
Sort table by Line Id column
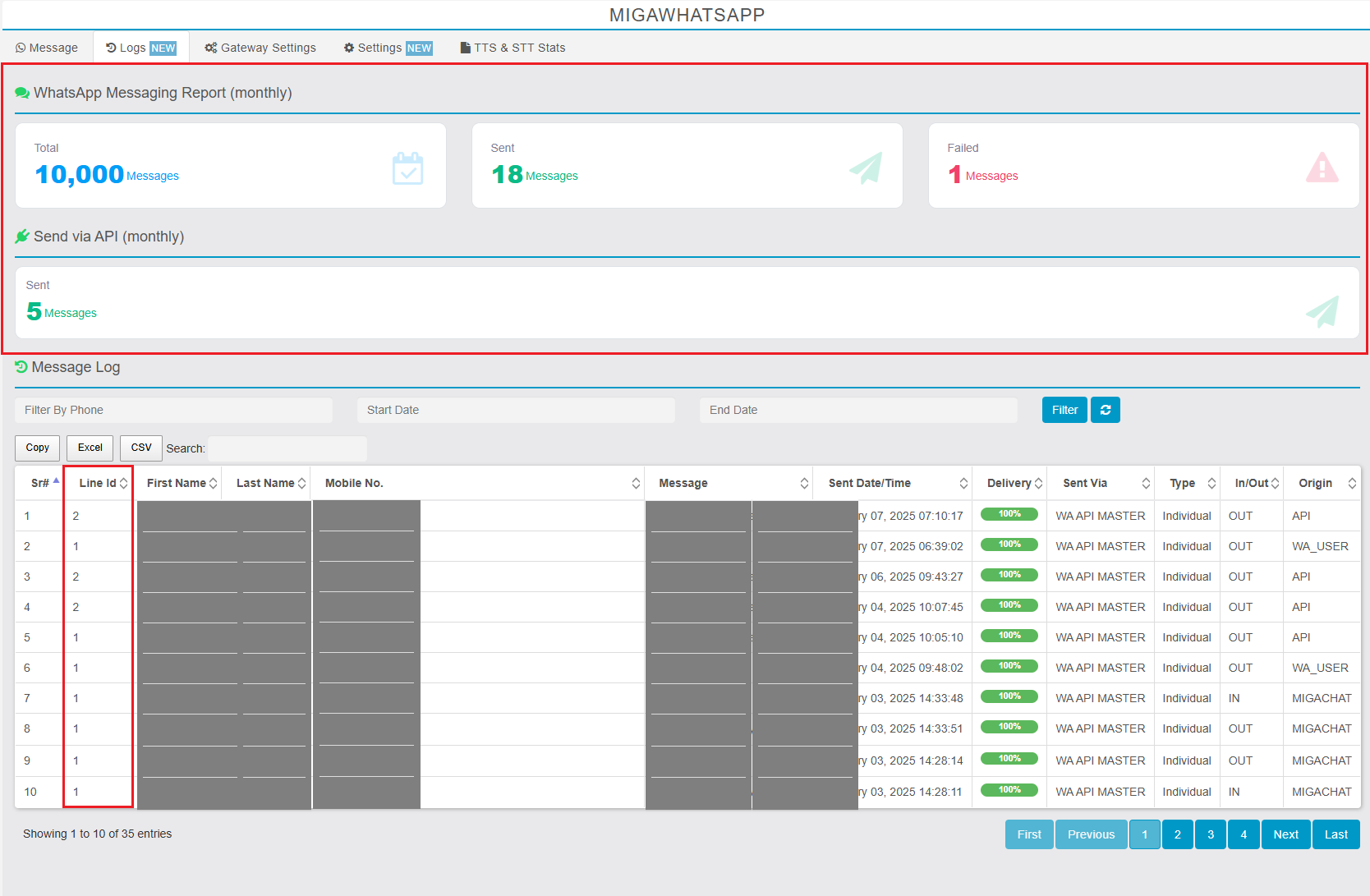click(98, 483)
